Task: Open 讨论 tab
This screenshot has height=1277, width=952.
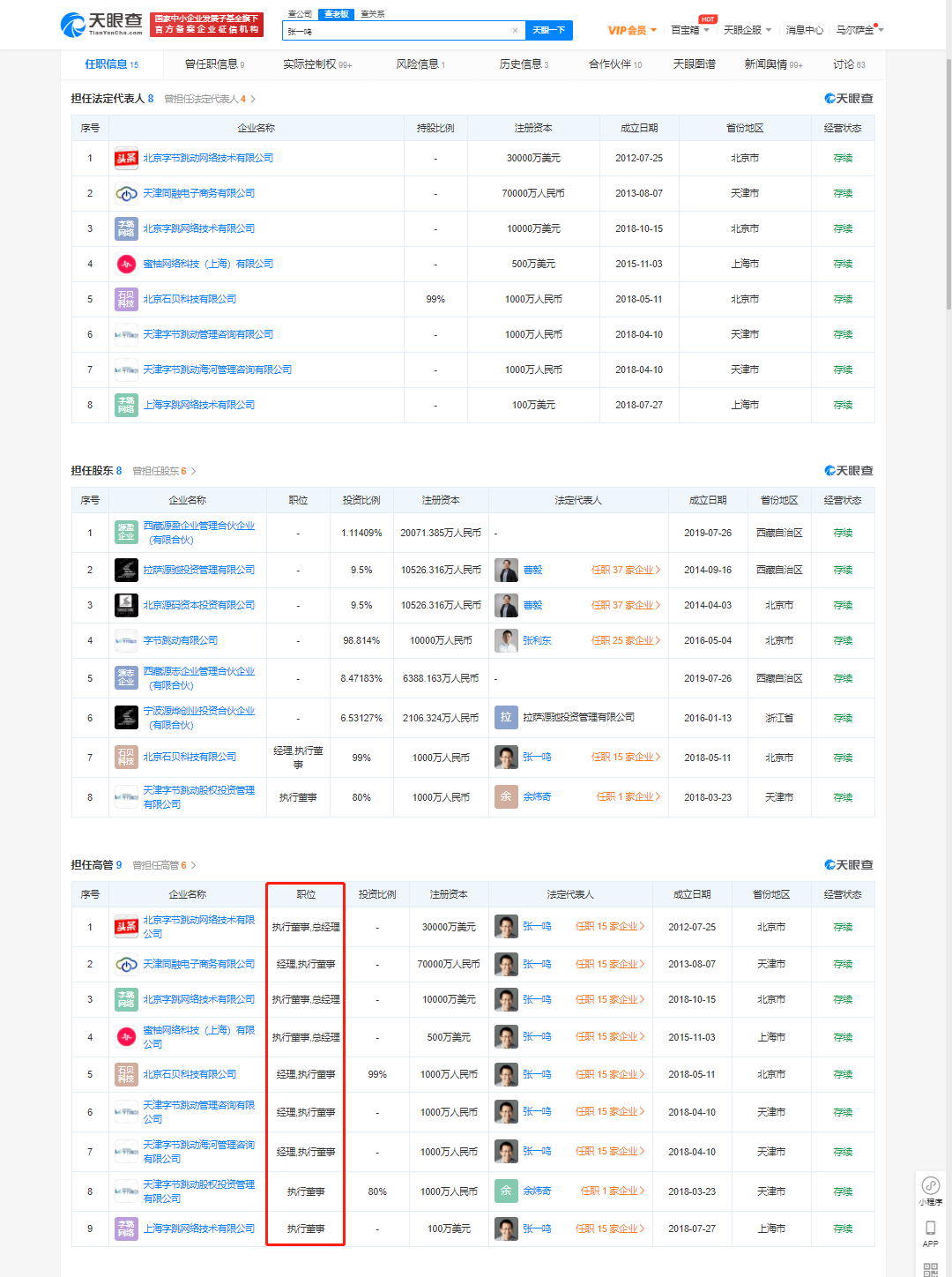Action: (849, 64)
